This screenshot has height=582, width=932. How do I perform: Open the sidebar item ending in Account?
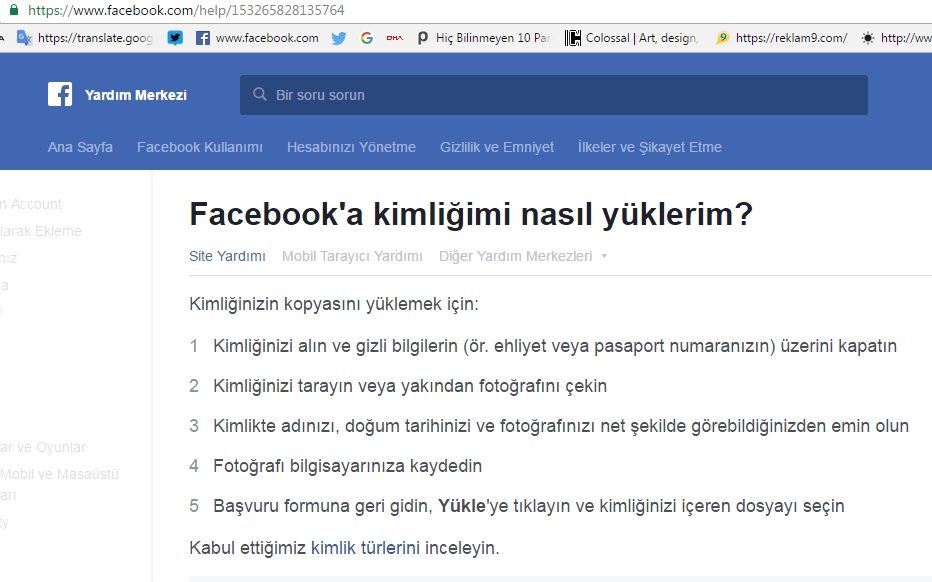tap(31, 205)
